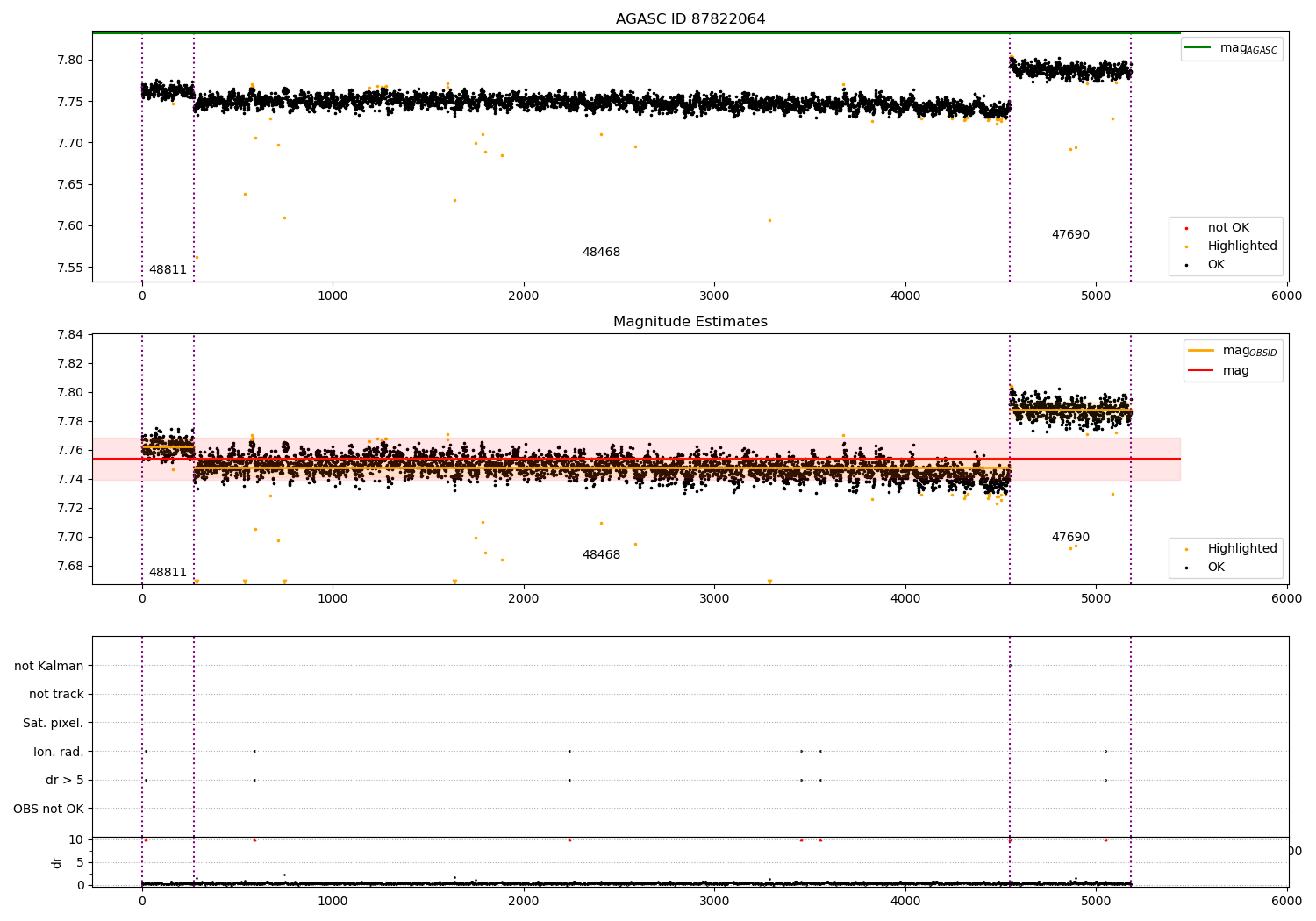Click the 2000 x-axis tick under Magnitude Estimates plot
The image size is (1316, 921).
coord(524,599)
